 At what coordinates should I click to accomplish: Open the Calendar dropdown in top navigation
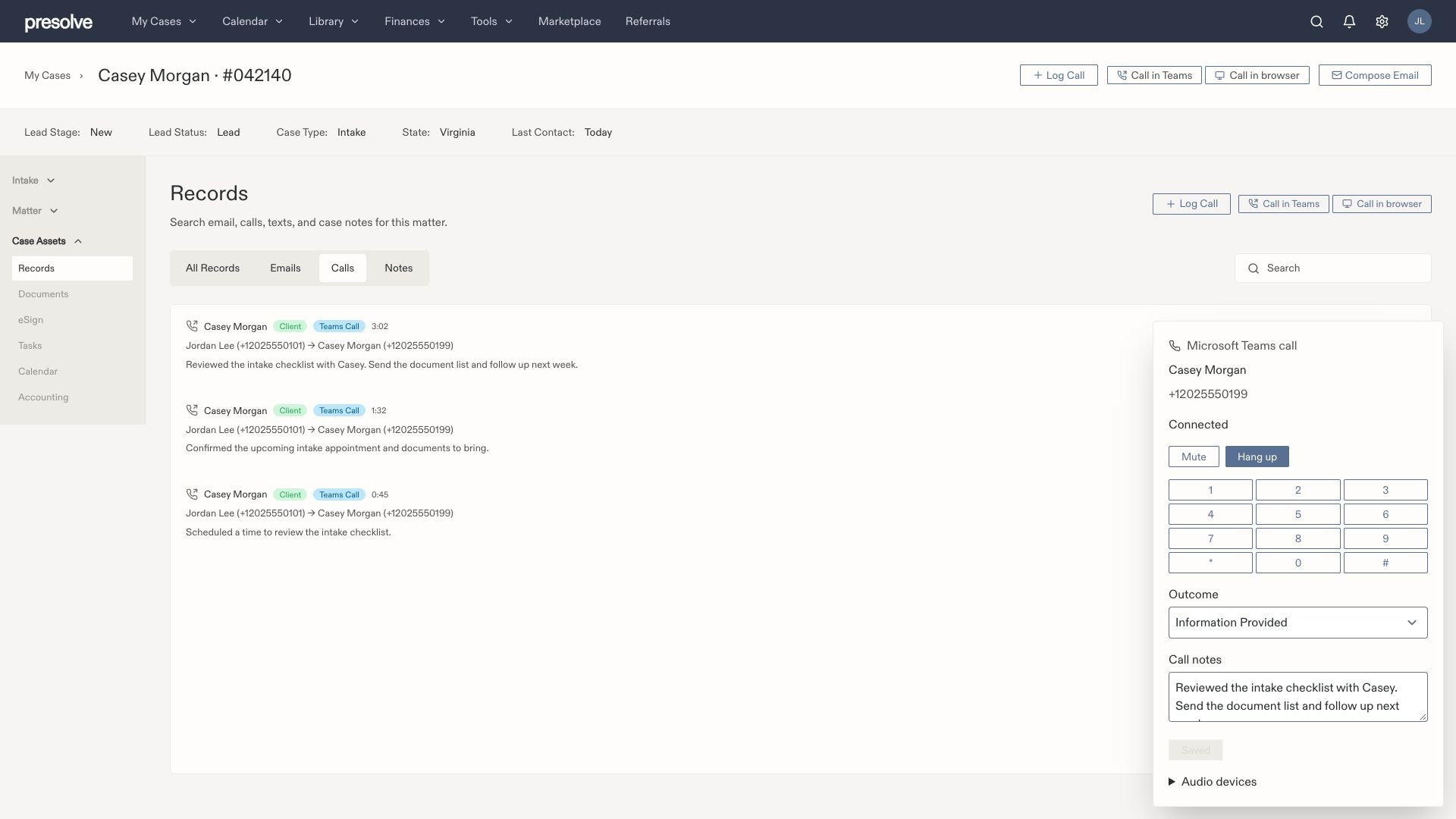point(253,21)
